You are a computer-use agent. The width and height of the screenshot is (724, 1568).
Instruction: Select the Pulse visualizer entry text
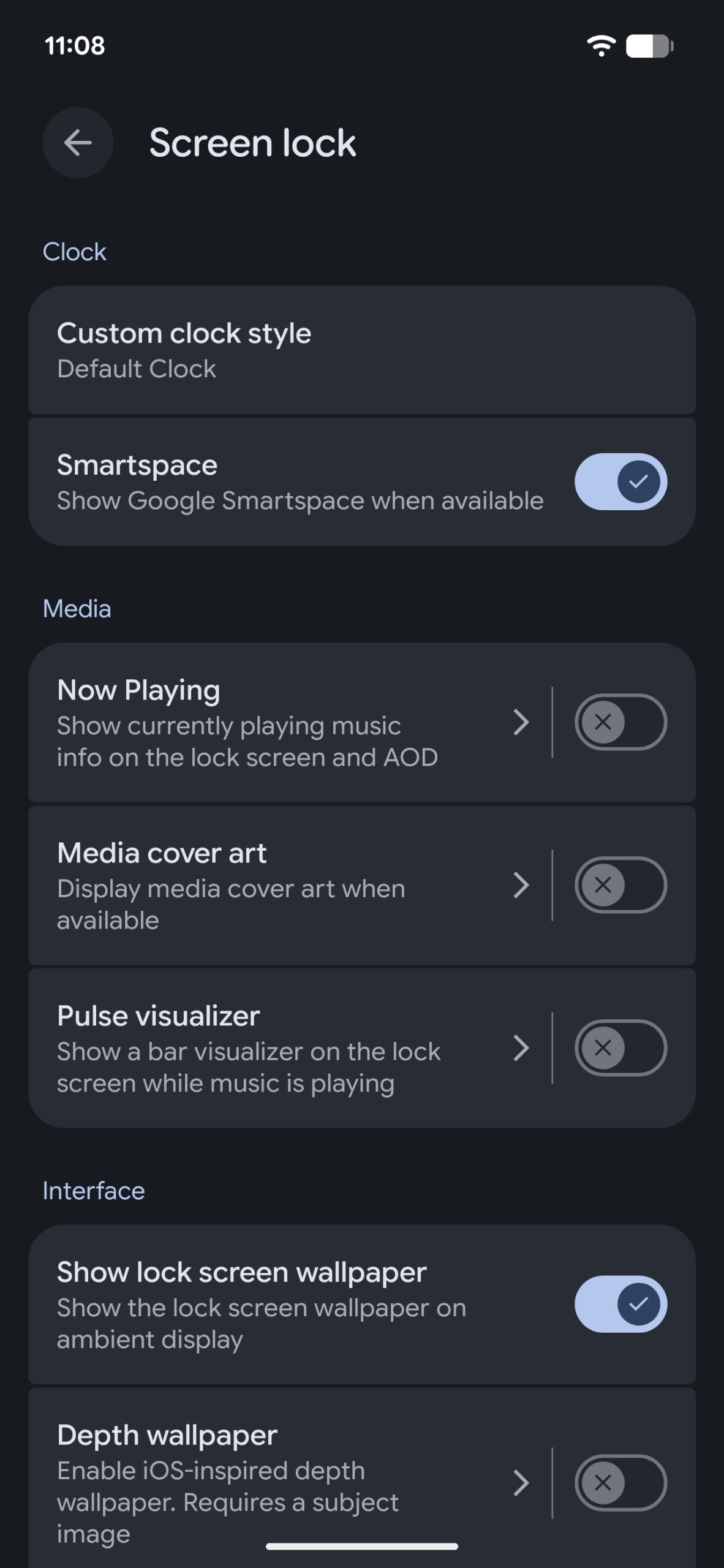(x=158, y=1016)
